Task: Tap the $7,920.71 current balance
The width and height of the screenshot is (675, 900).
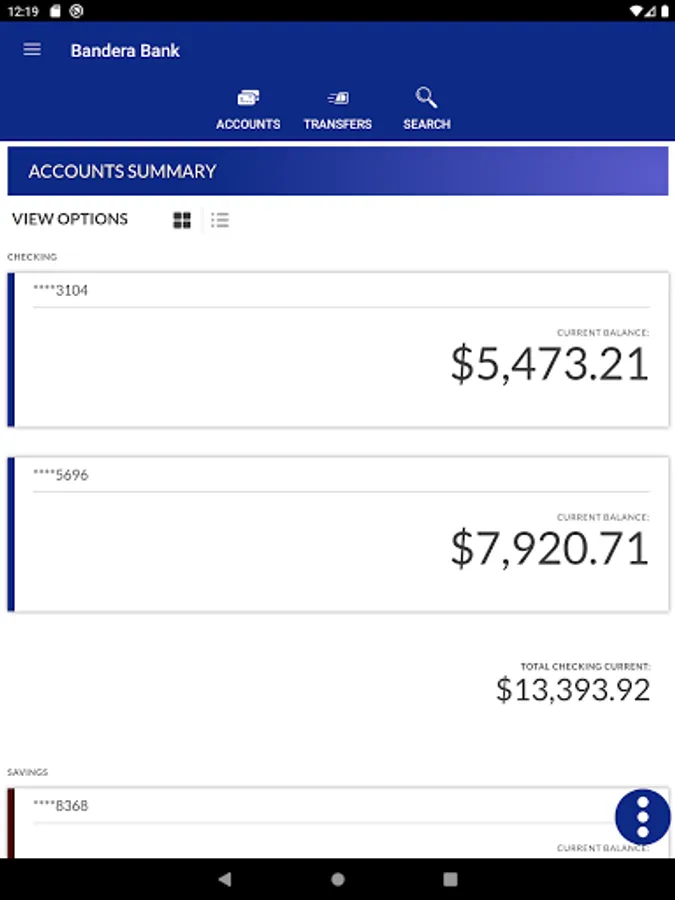Action: pyautogui.click(x=550, y=549)
